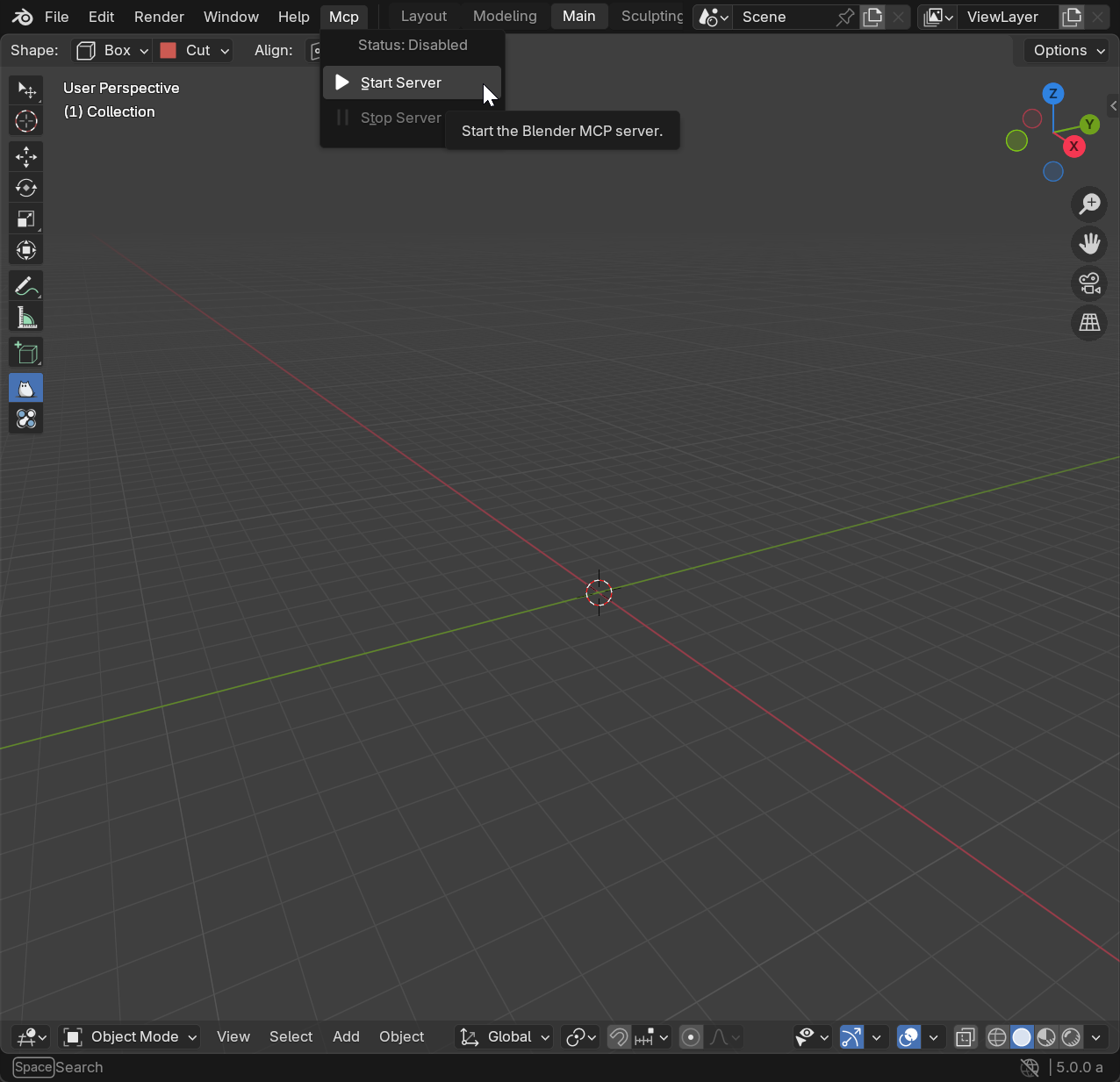
Task: Switch to the Modeling workspace tab
Action: click(x=505, y=17)
